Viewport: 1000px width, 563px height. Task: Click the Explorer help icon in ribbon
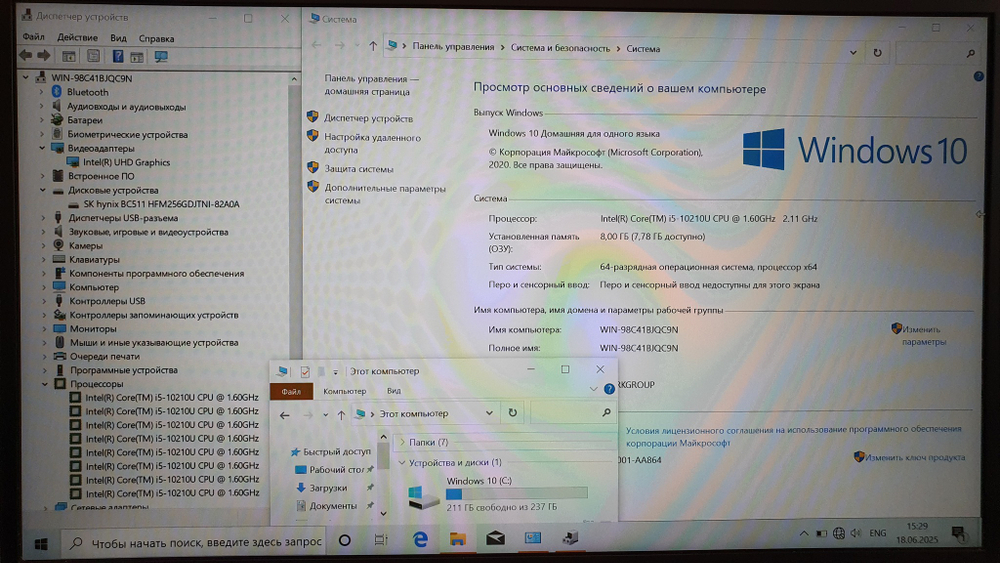click(609, 388)
